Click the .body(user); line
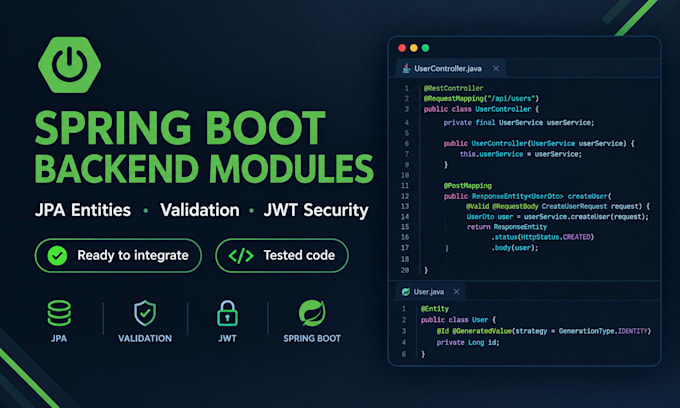This screenshot has height=408, width=680. click(514, 248)
